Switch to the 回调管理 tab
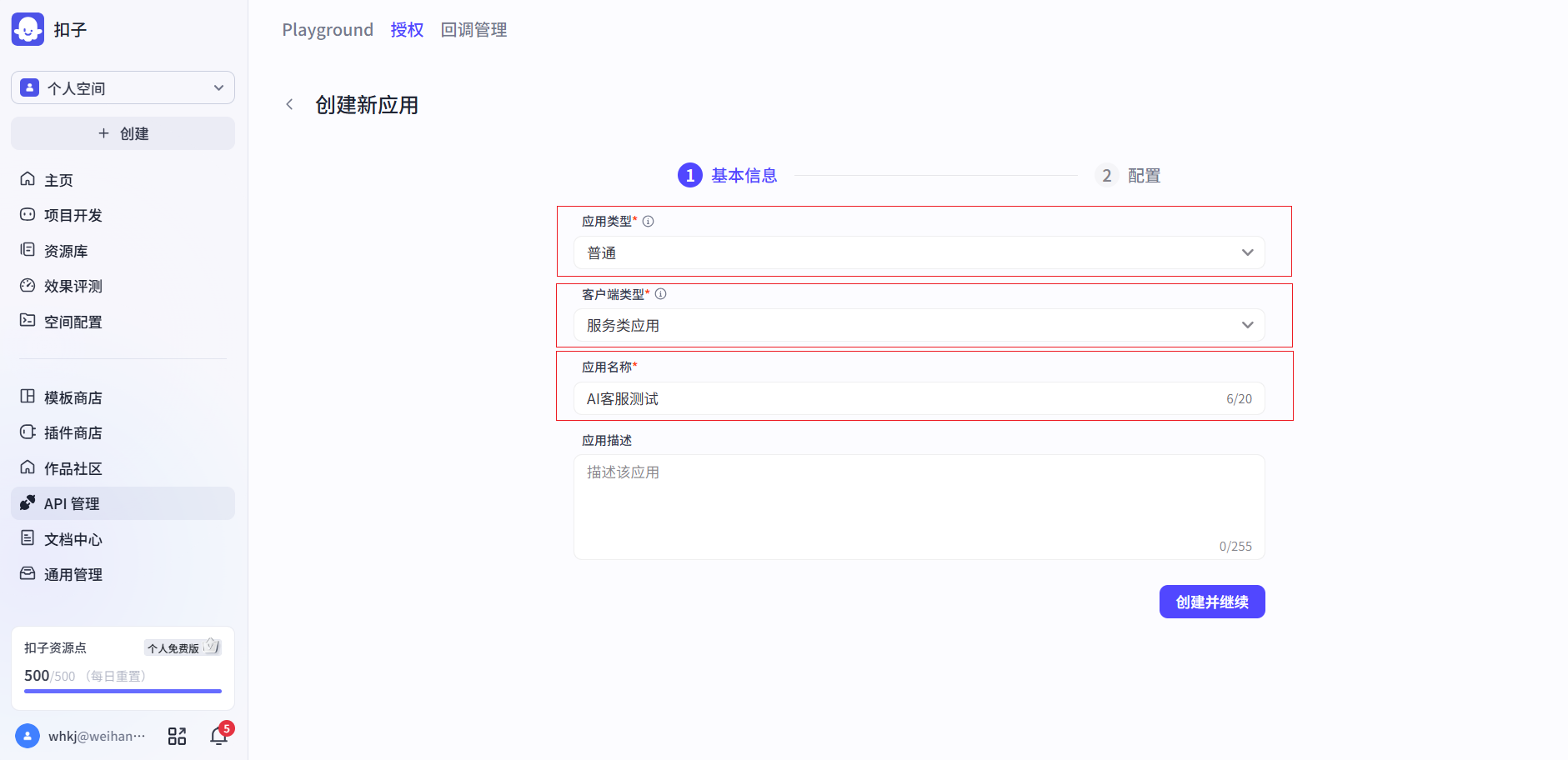This screenshot has width=1568, height=760. [473, 30]
